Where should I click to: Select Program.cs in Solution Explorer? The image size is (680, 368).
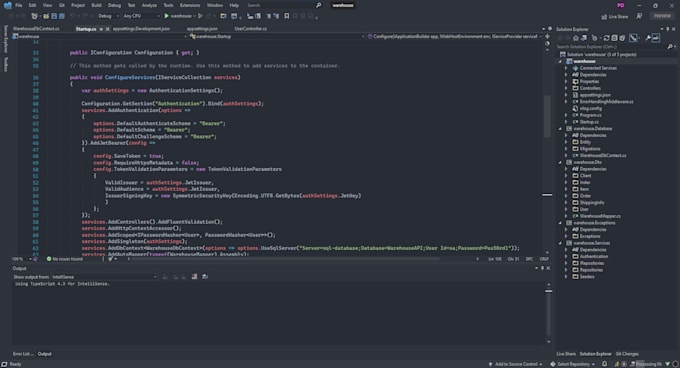pos(590,115)
